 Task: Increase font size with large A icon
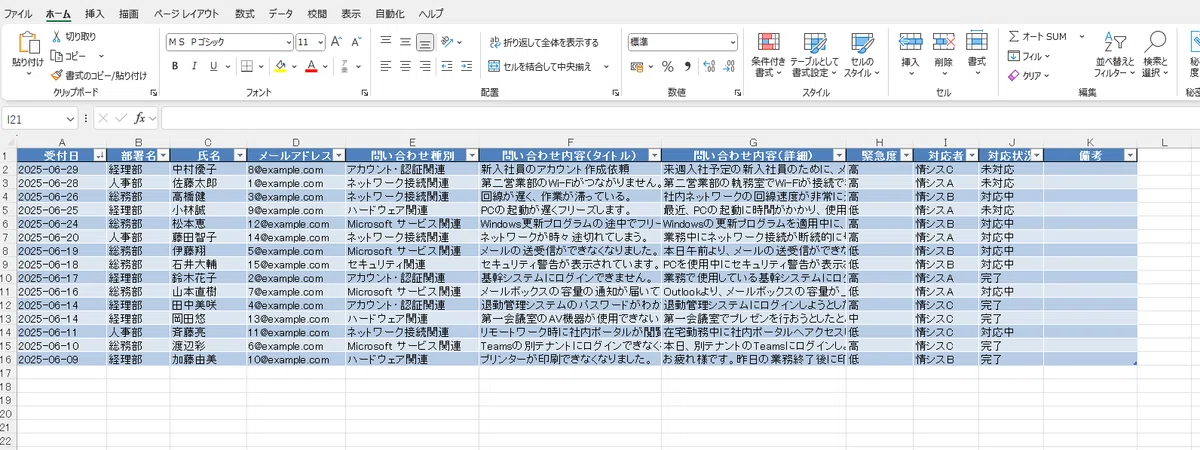(x=335, y=42)
